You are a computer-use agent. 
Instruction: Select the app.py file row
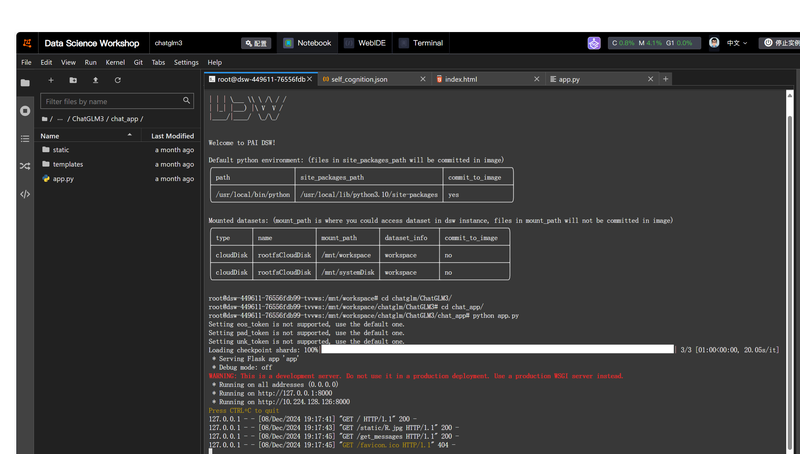pyautogui.click(x=118, y=179)
